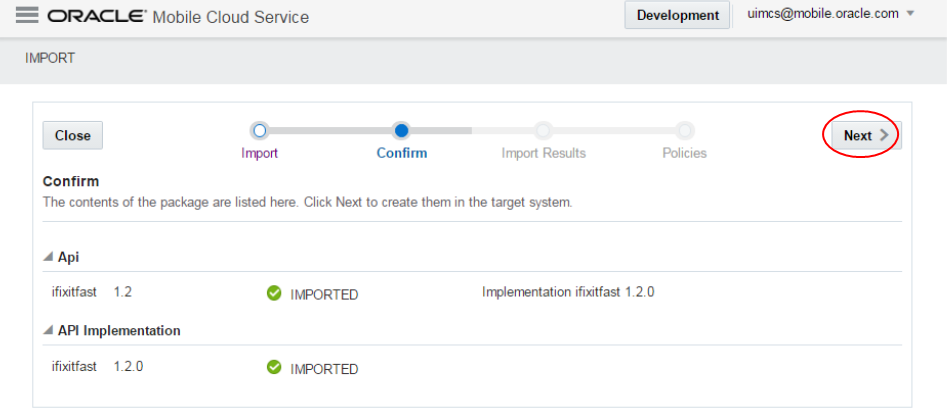Click the Confirm step circle

401,130
